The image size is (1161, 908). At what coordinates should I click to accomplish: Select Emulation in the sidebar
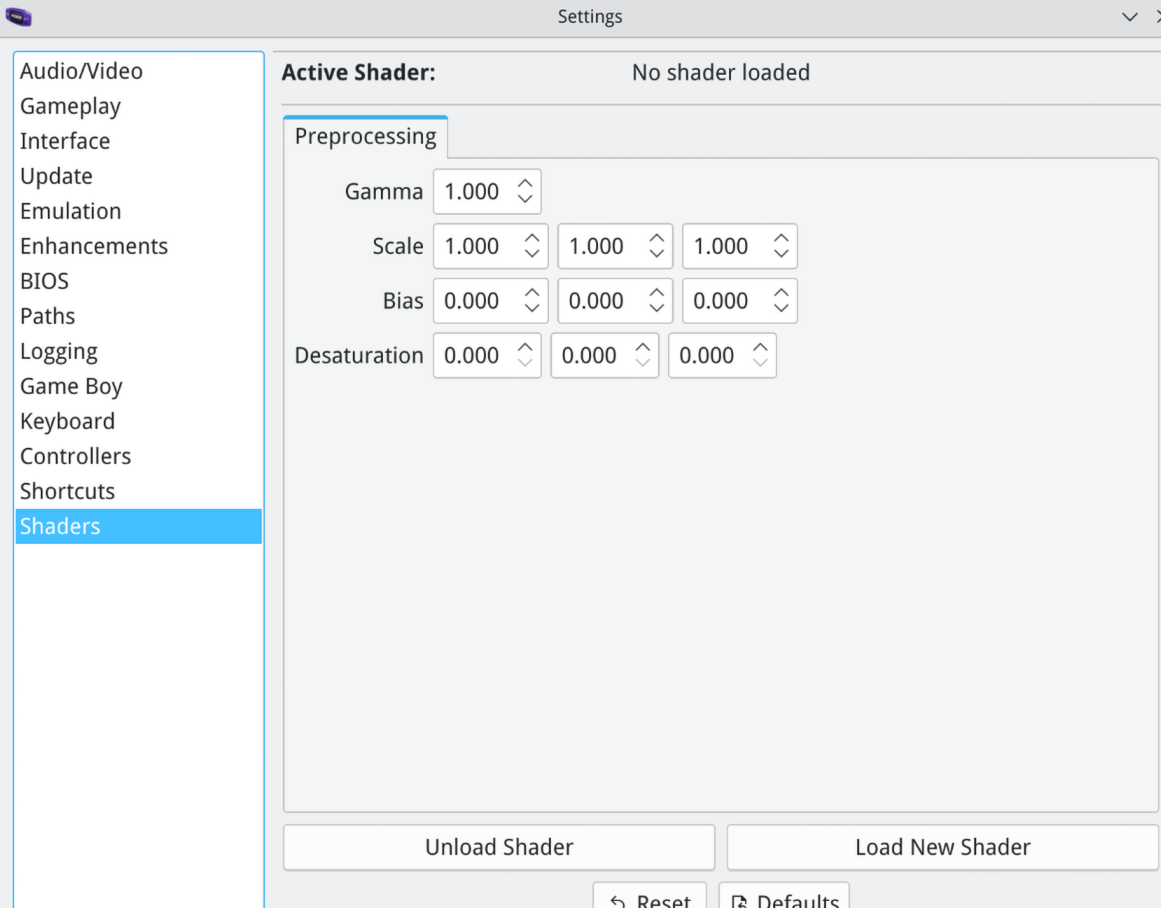pyautogui.click(x=138, y=211)
